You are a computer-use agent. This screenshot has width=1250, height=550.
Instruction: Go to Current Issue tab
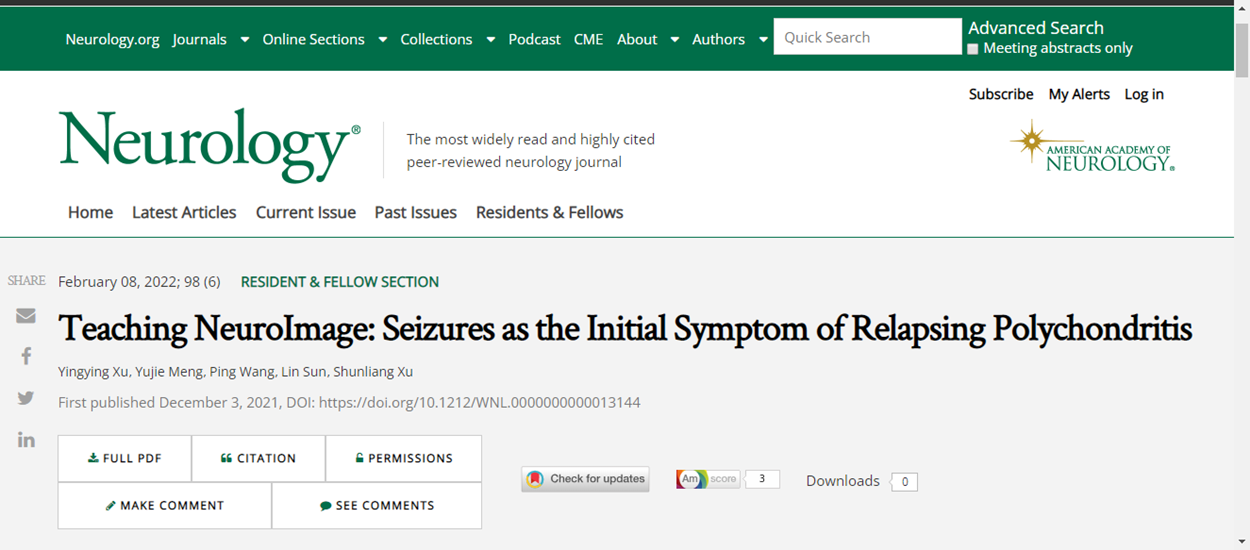pyautogui.click(x=306, y=212)
